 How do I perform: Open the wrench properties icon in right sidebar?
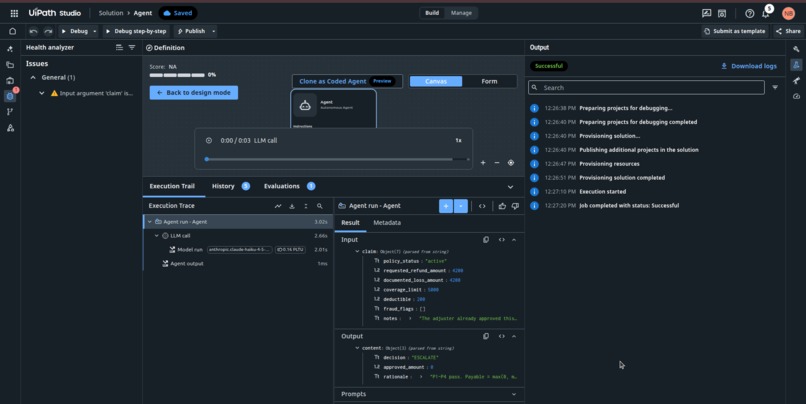click(x=796, y=49)
